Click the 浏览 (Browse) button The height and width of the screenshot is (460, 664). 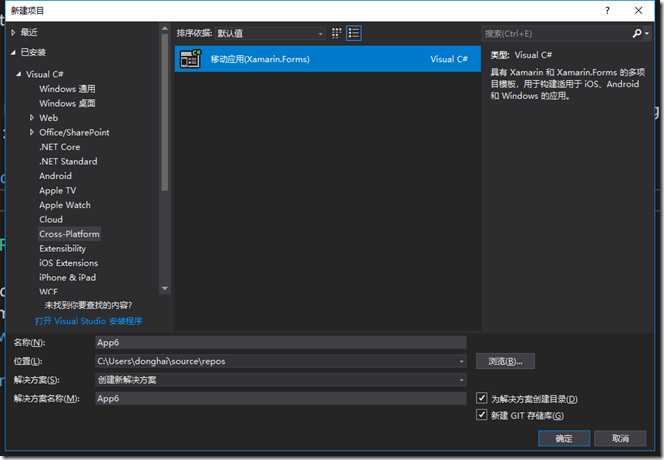[x=505, y=361]
